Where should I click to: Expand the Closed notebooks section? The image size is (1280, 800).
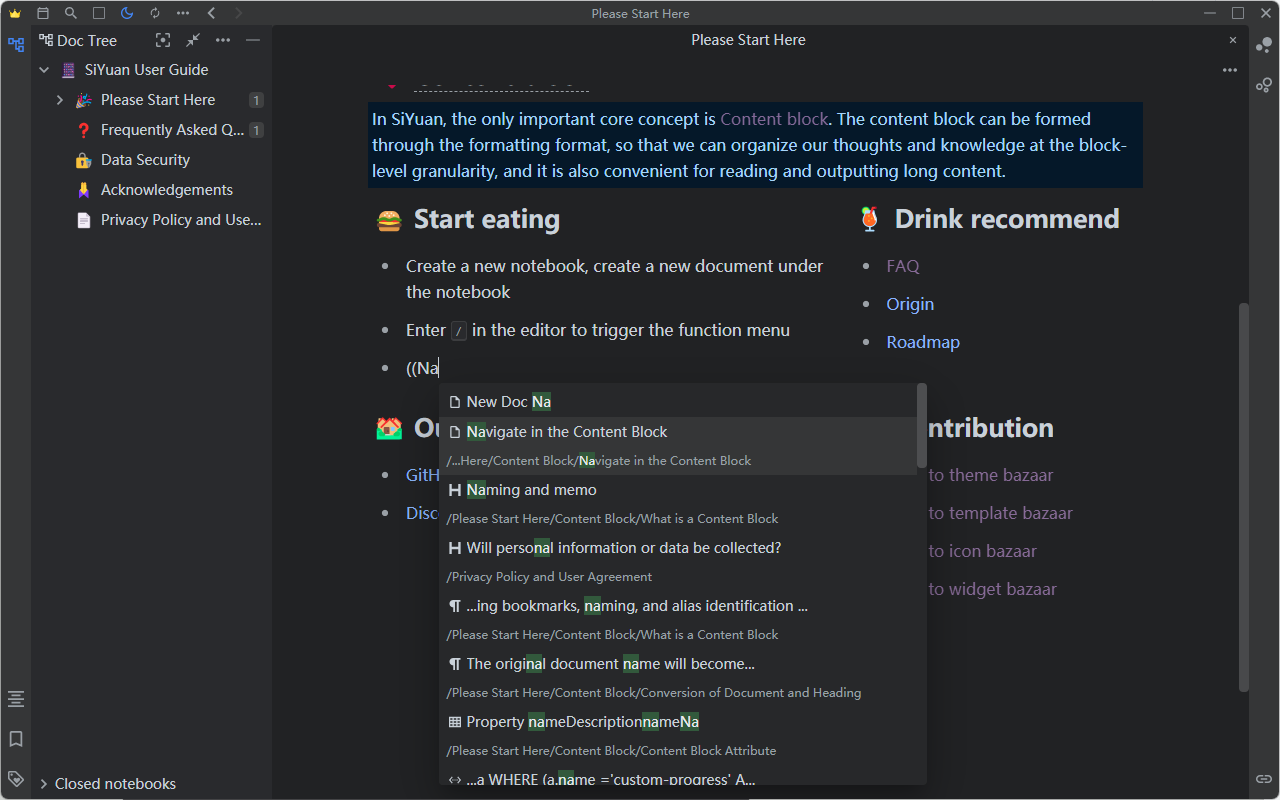click(44, 784)
